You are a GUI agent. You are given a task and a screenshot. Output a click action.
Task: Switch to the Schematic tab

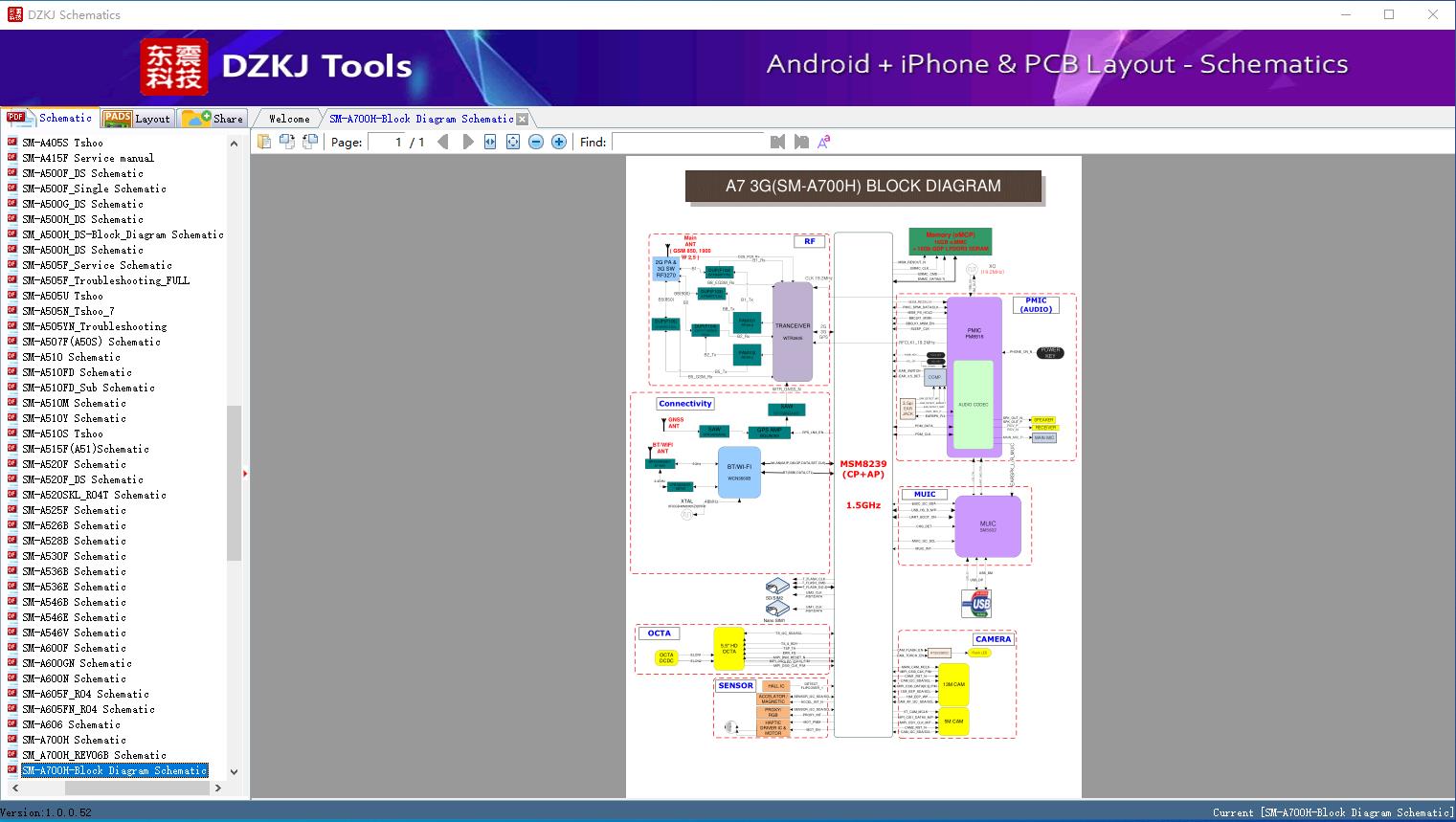[x=50, y=118]
